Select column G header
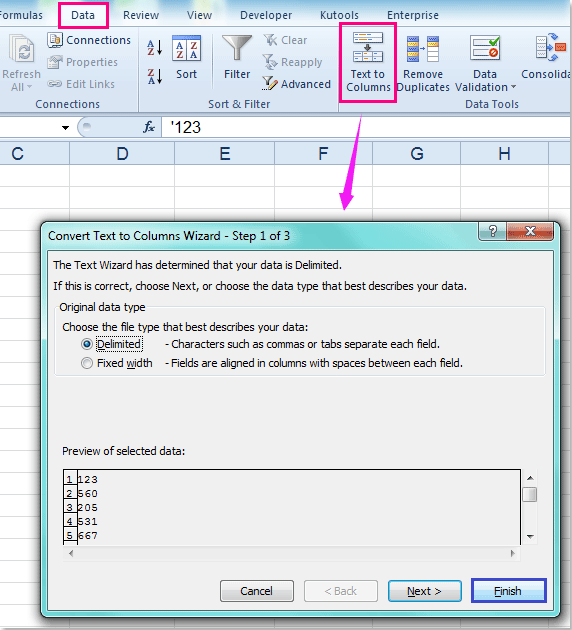 [417, 153]
